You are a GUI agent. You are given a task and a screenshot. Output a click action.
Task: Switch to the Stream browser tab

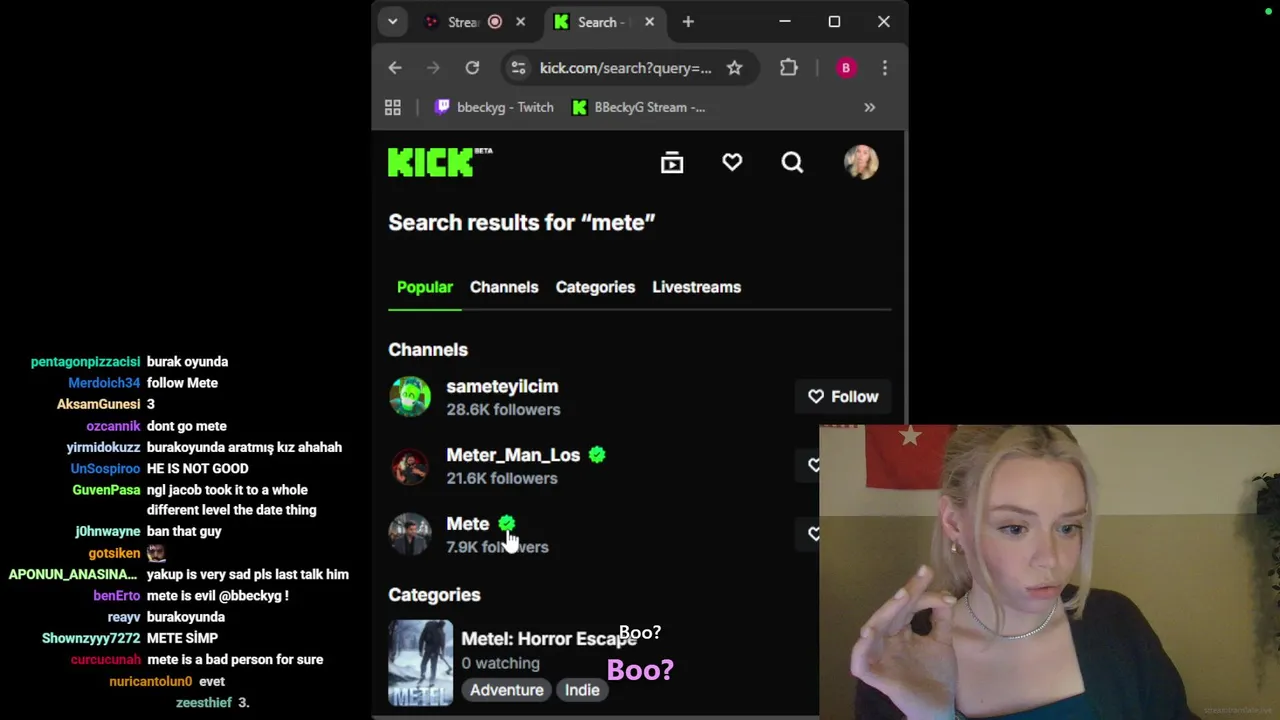[463, 22]
